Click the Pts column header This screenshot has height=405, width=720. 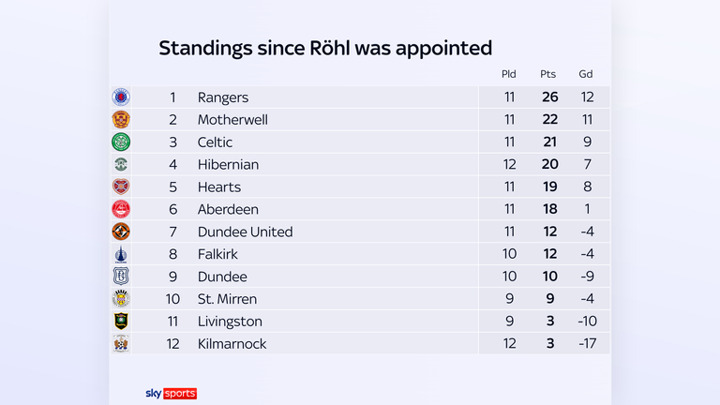[x=548, y=74]
